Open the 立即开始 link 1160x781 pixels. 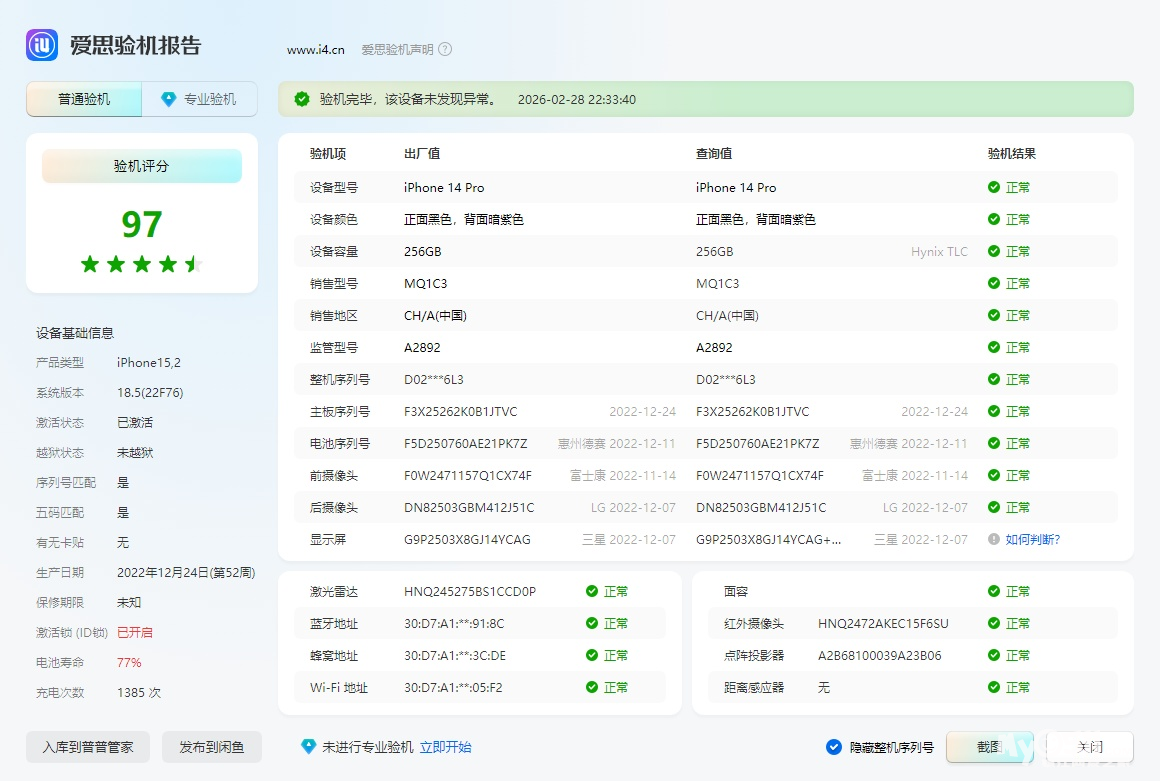point(445,747)
